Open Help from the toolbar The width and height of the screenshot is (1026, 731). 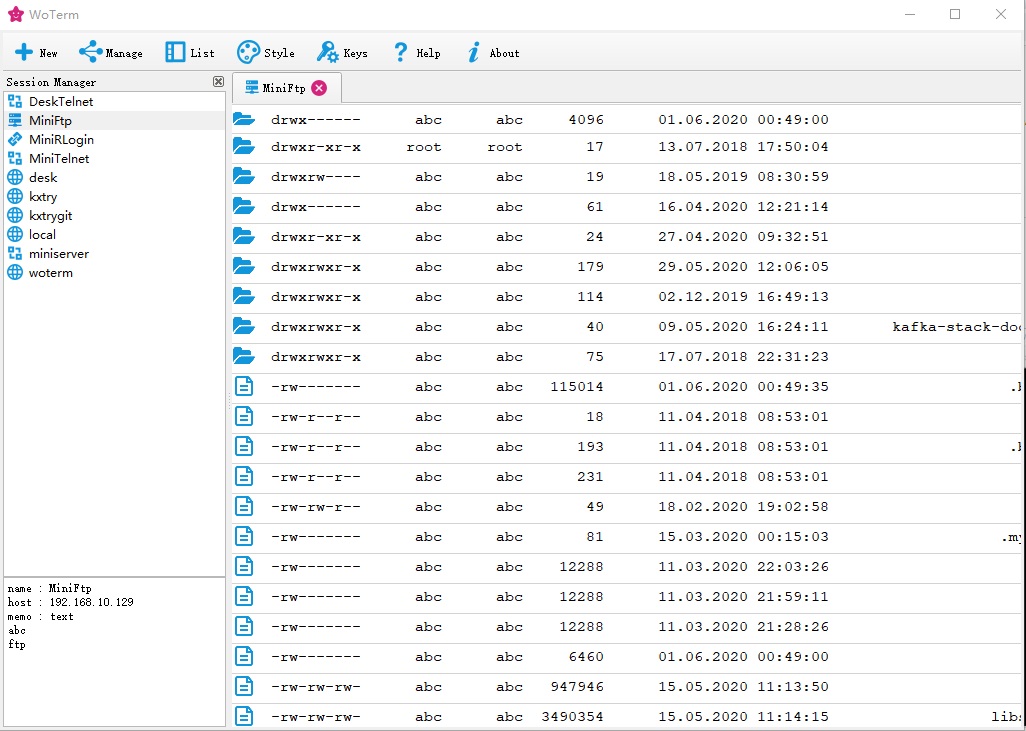416,52
